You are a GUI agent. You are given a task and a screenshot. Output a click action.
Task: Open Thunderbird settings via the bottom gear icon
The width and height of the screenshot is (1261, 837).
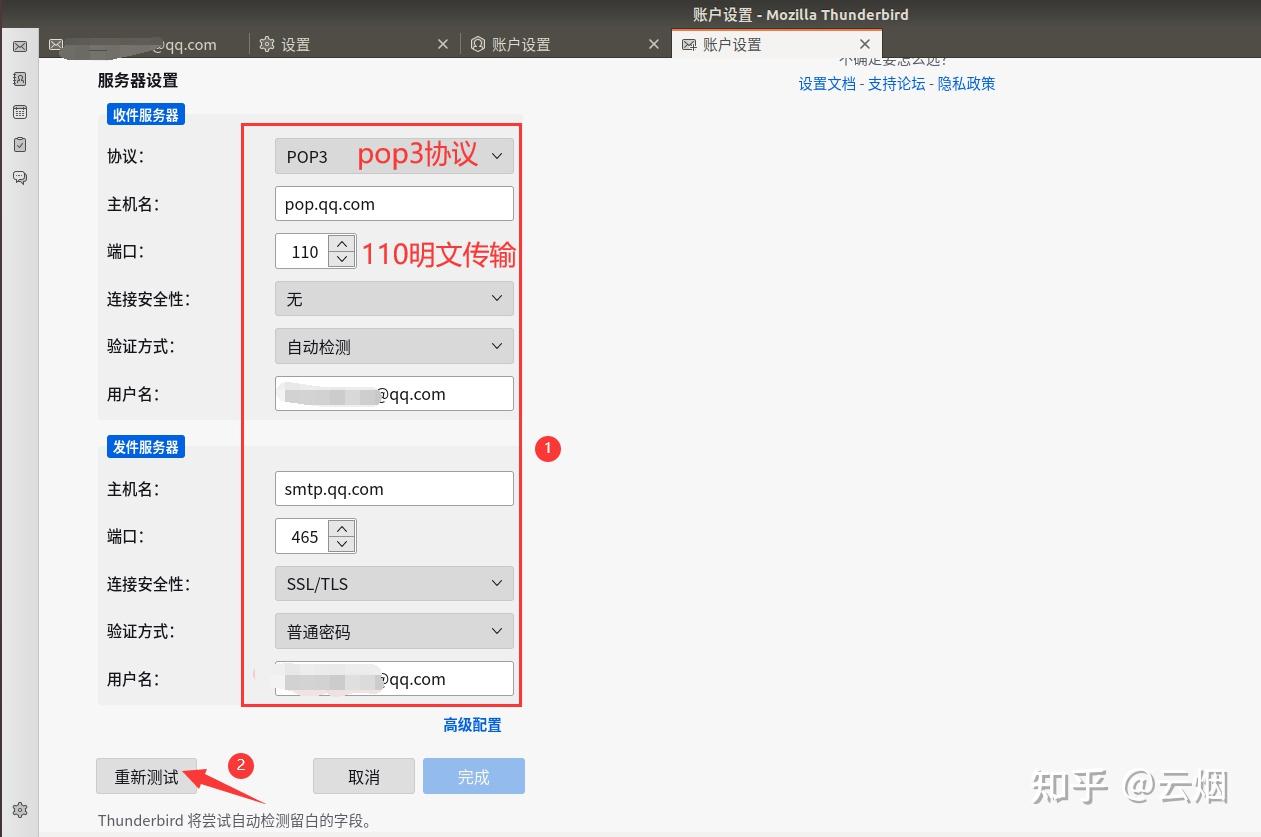click(x=20, y=809)
